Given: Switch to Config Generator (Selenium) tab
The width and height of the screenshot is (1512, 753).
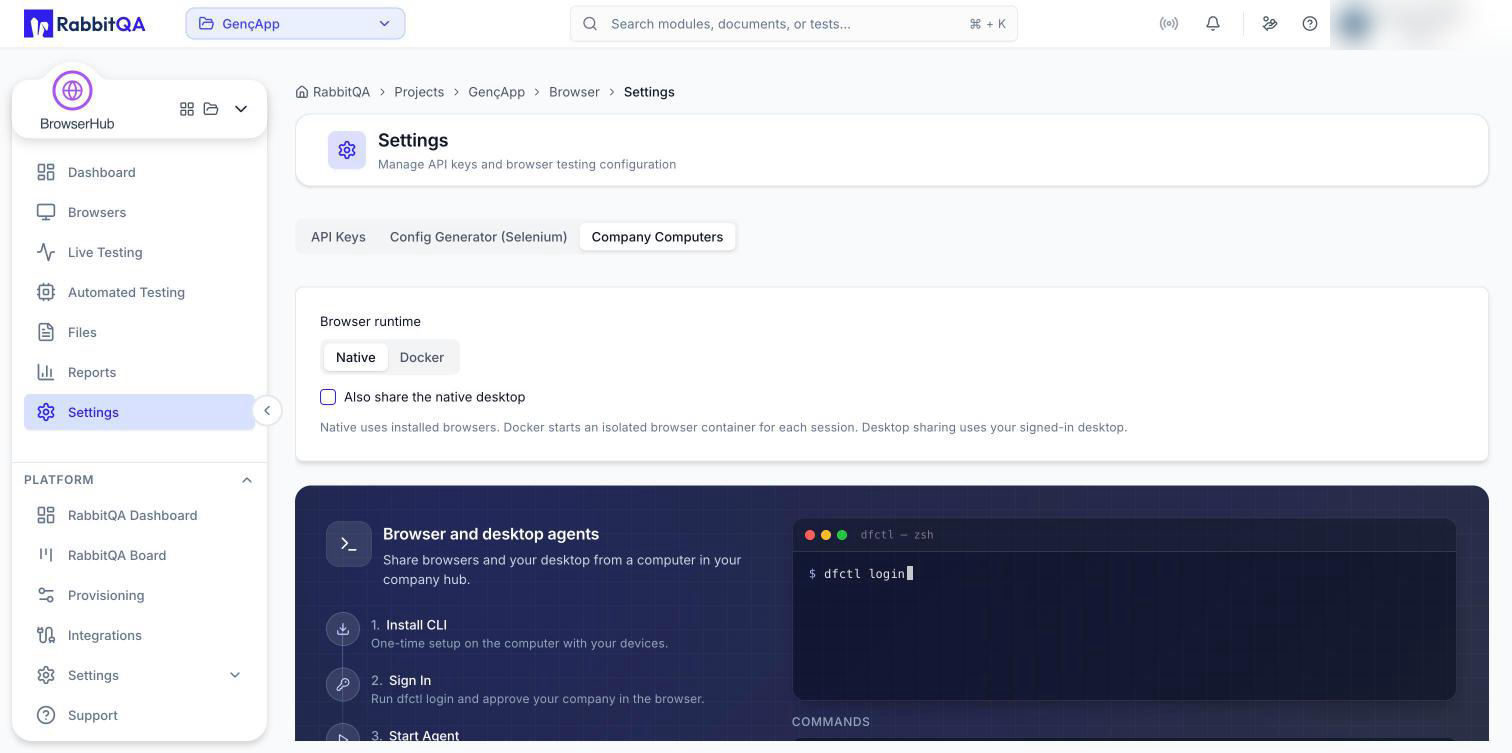Looking at the screenshot, I should 478,237.
